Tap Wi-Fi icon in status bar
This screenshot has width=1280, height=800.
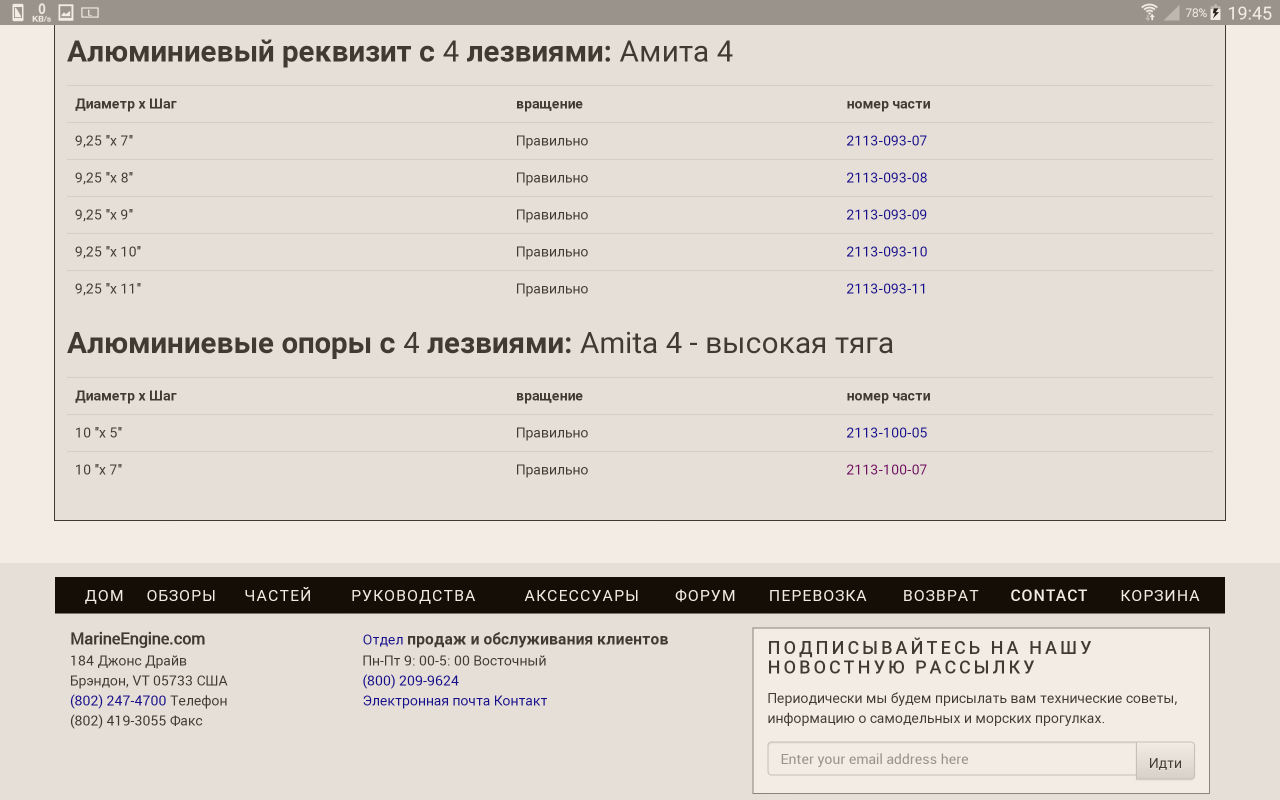1150,13
